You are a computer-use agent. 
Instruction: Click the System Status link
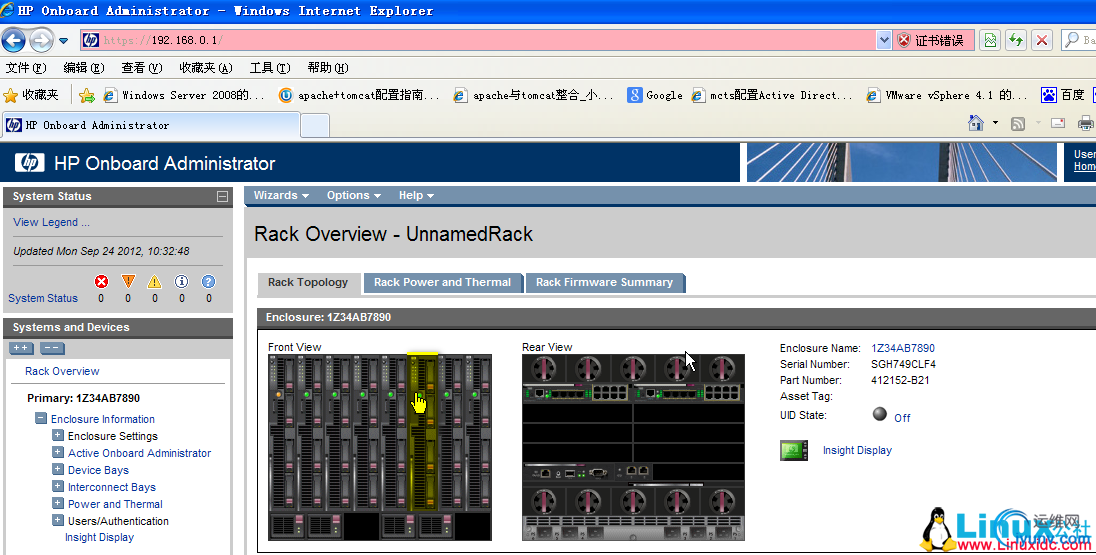[x=43, y=298]
